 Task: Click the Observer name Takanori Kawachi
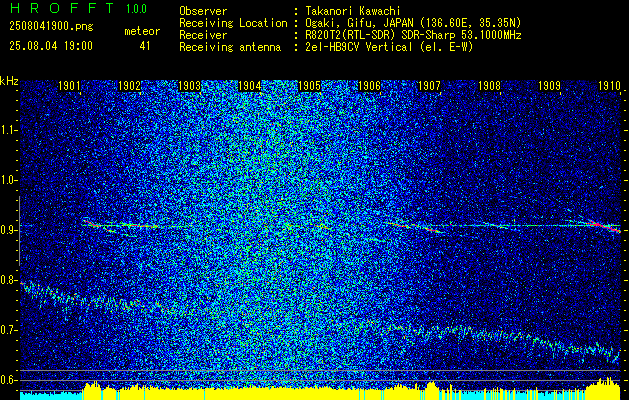353,11
